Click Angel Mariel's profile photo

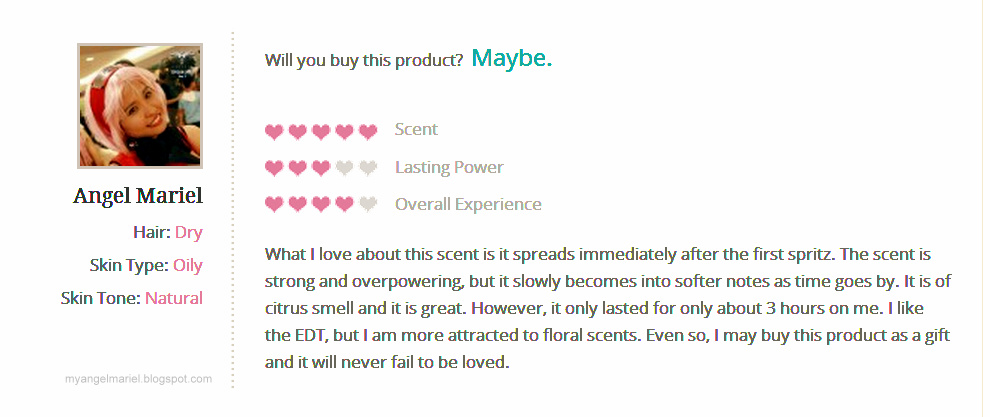coord(140,106)
